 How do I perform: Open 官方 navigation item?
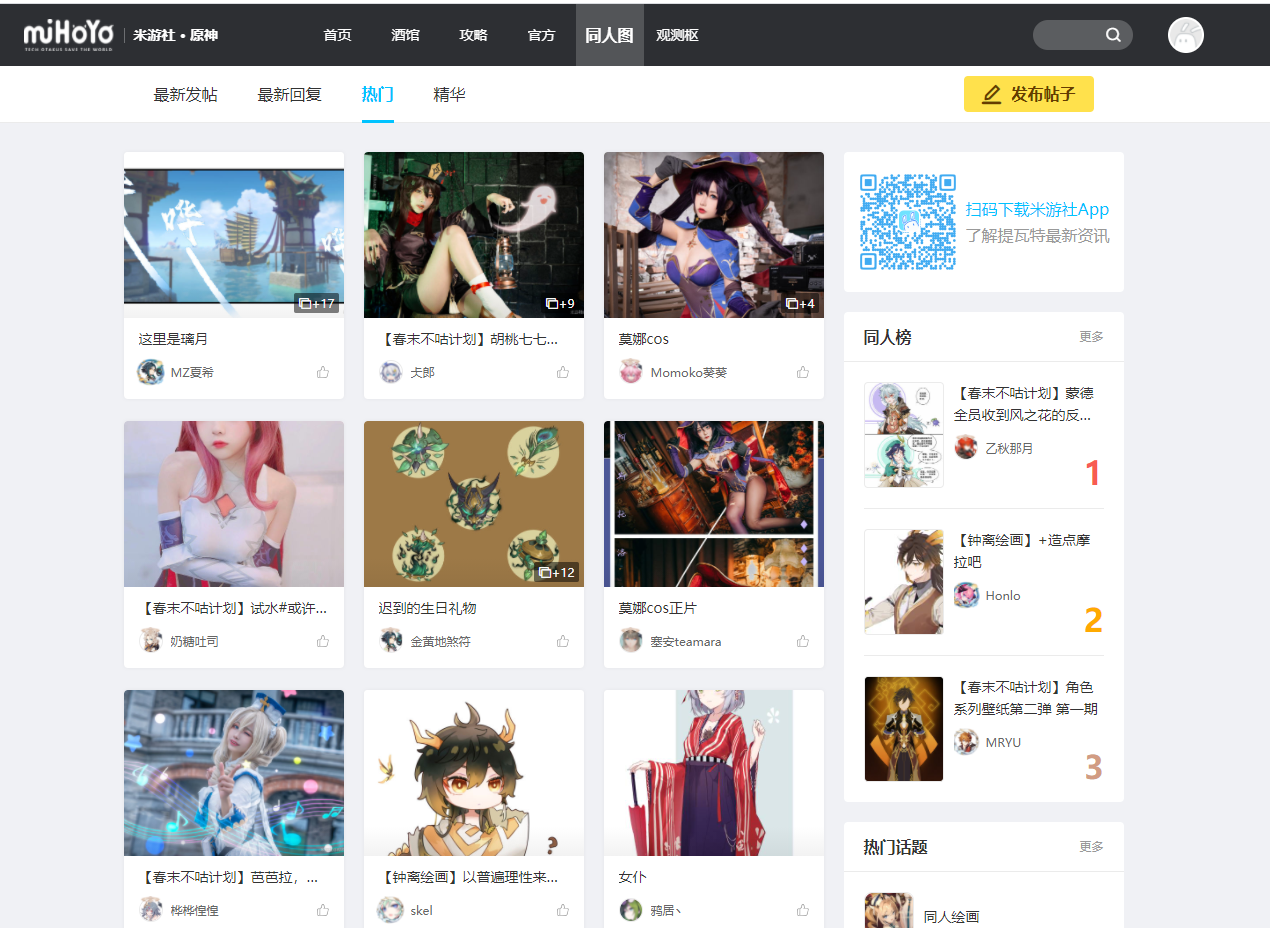(541, 35)
